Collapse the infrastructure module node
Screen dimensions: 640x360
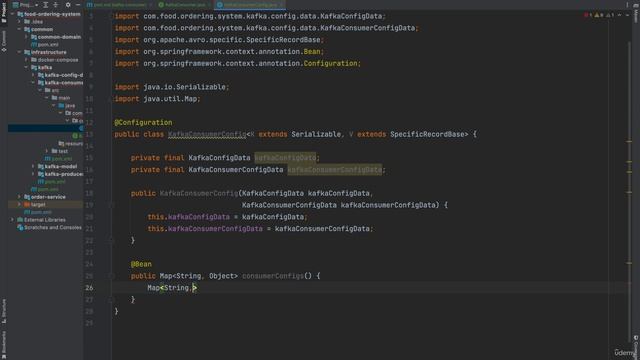(19, 52)
